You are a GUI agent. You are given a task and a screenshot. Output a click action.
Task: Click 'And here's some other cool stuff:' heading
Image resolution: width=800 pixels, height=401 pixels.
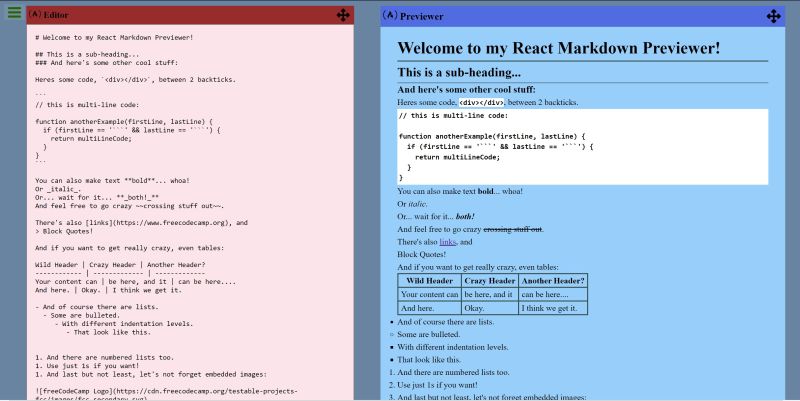pyautogui.click(x=466, y=89)
